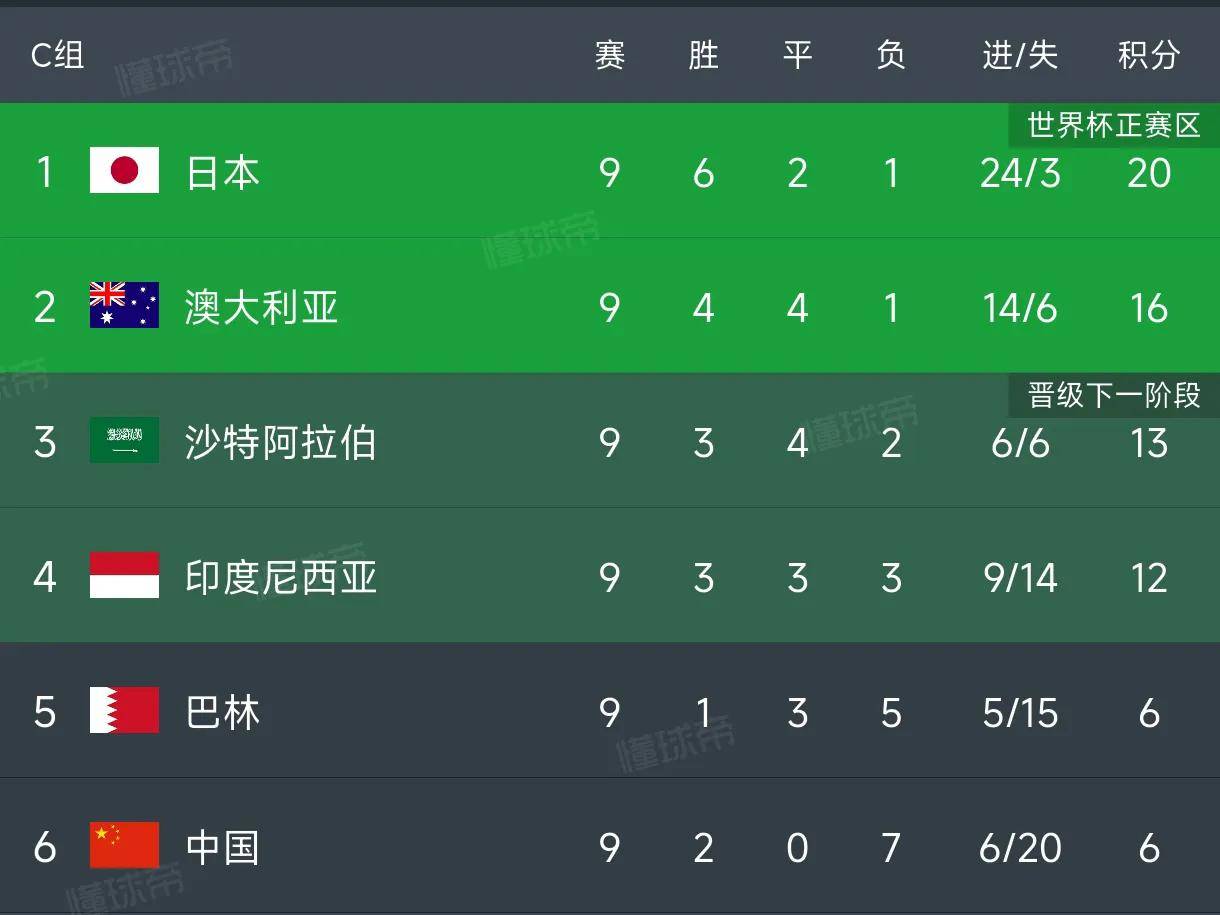Viewport: 1220px width, 915px height.
Task: Select 沙特阿拉伯 team name
Action: tap(280, 442)
